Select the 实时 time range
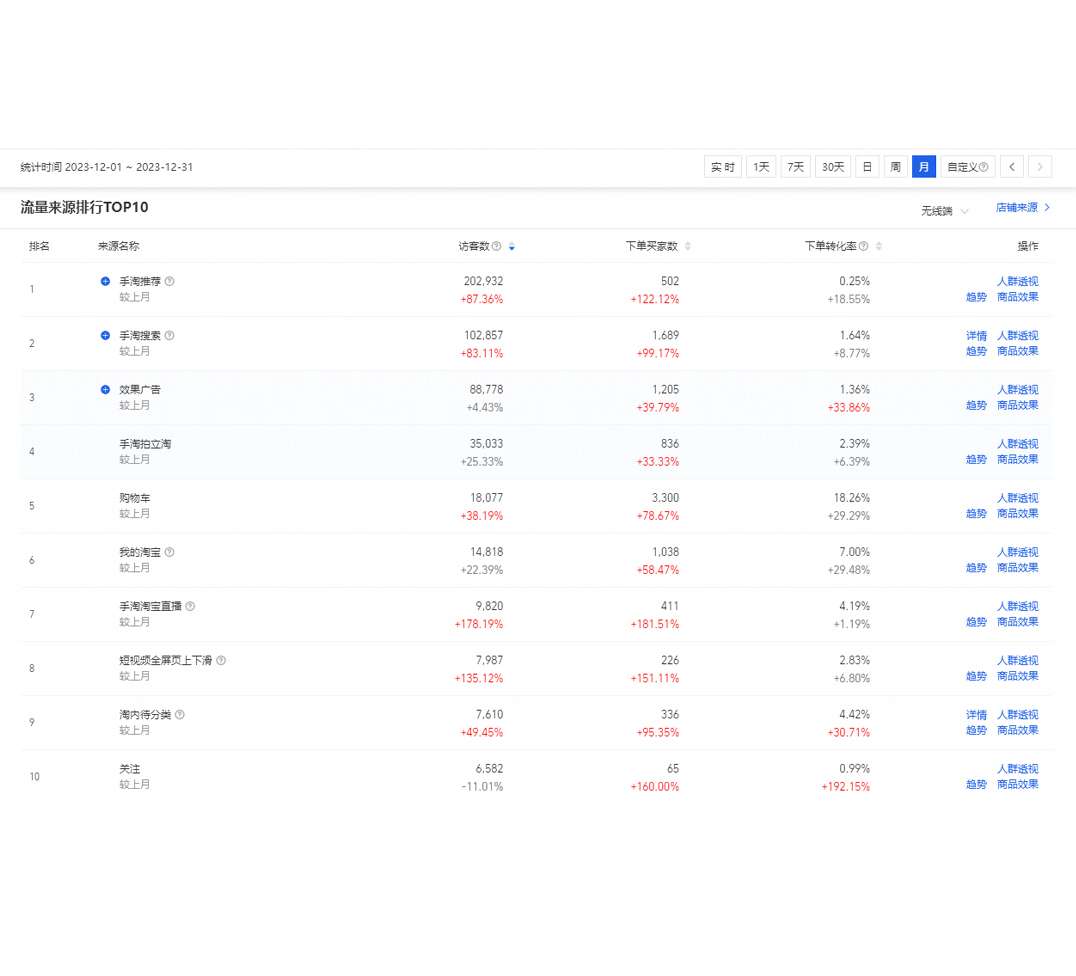 [723, 167]
